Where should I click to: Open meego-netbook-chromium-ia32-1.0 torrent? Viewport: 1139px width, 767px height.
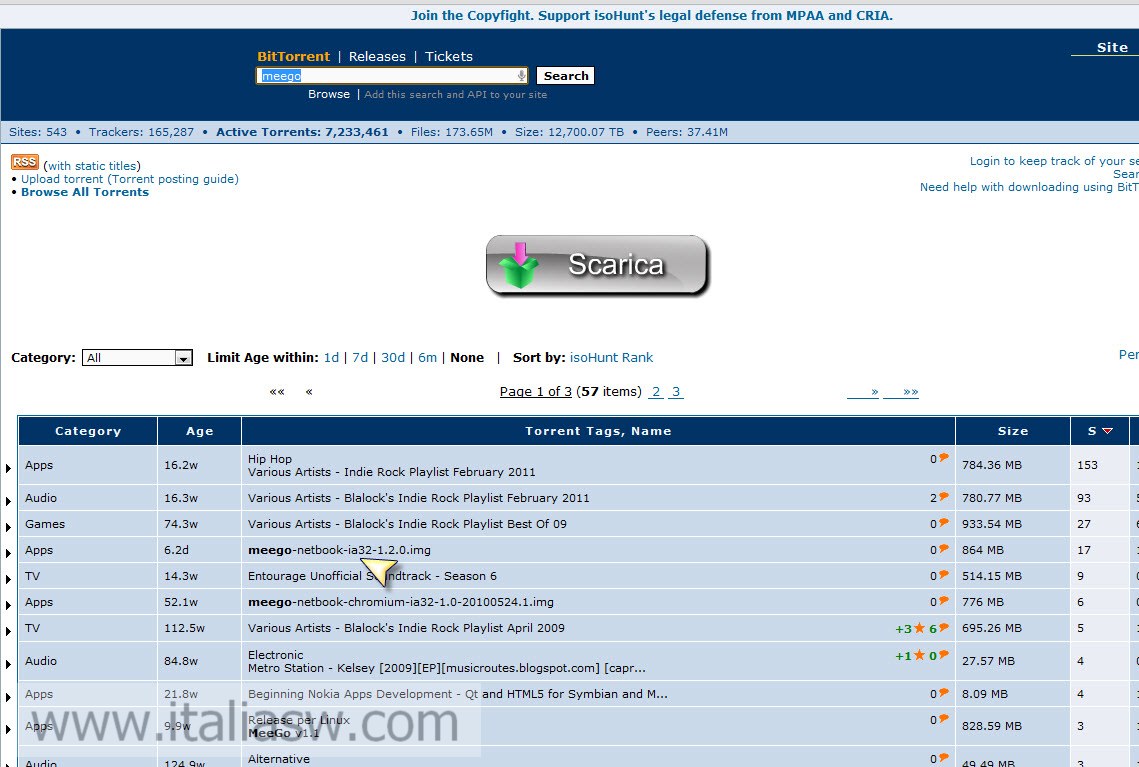401,602
